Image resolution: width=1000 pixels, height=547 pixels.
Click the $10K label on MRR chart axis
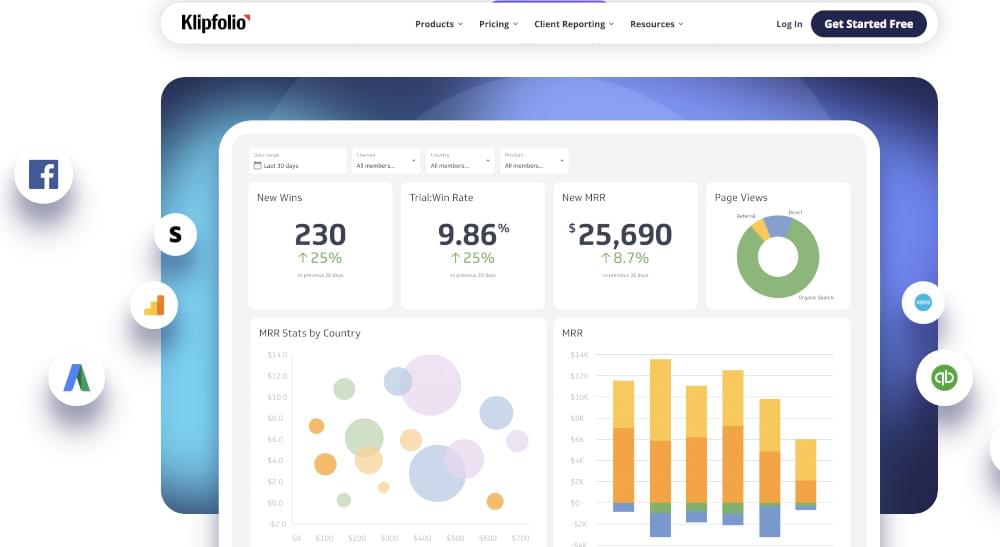click(579, 397)
